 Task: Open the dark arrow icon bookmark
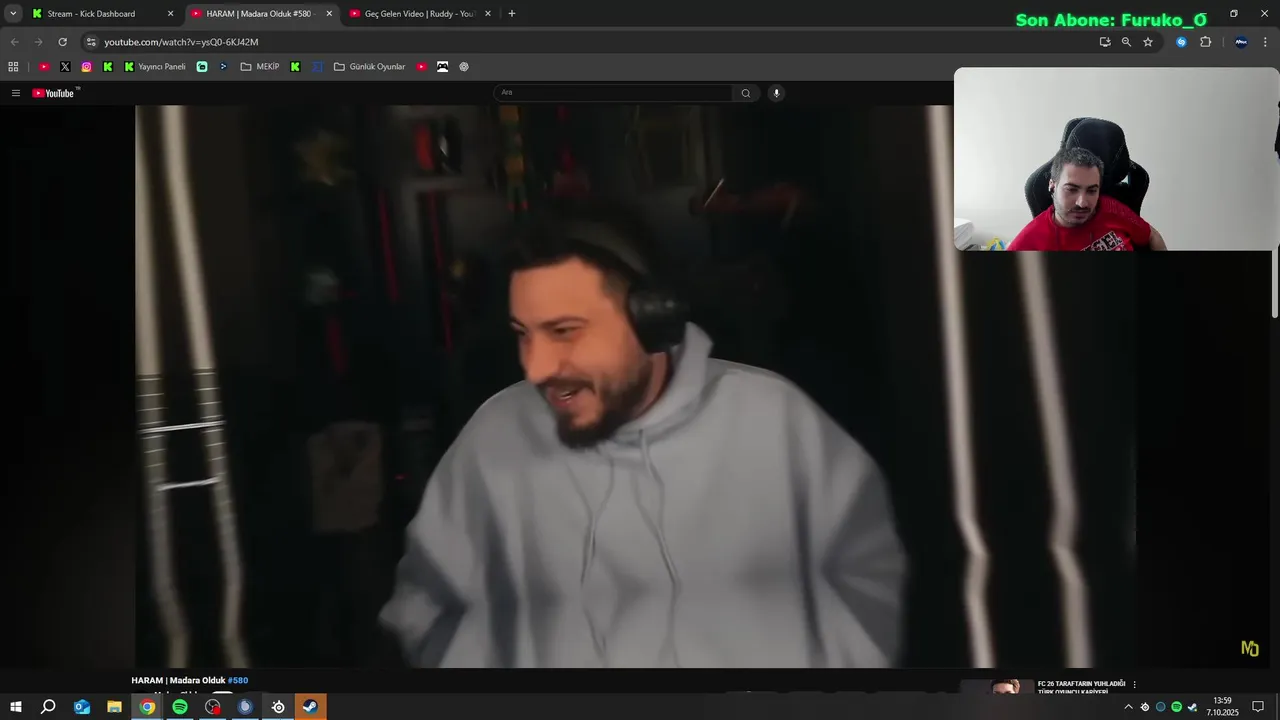click(x=223, y=67)
